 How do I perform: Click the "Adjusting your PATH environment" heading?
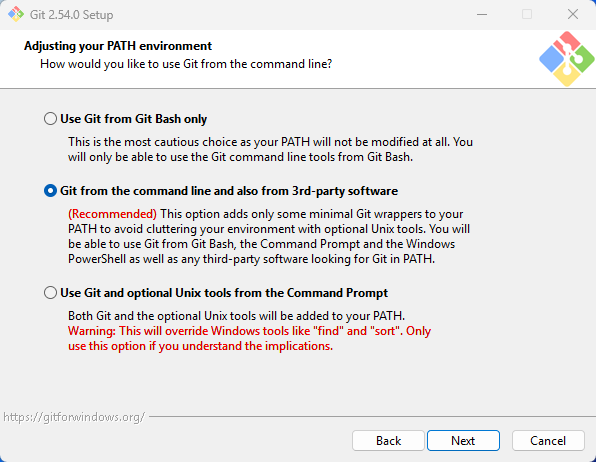coord(118,46)
